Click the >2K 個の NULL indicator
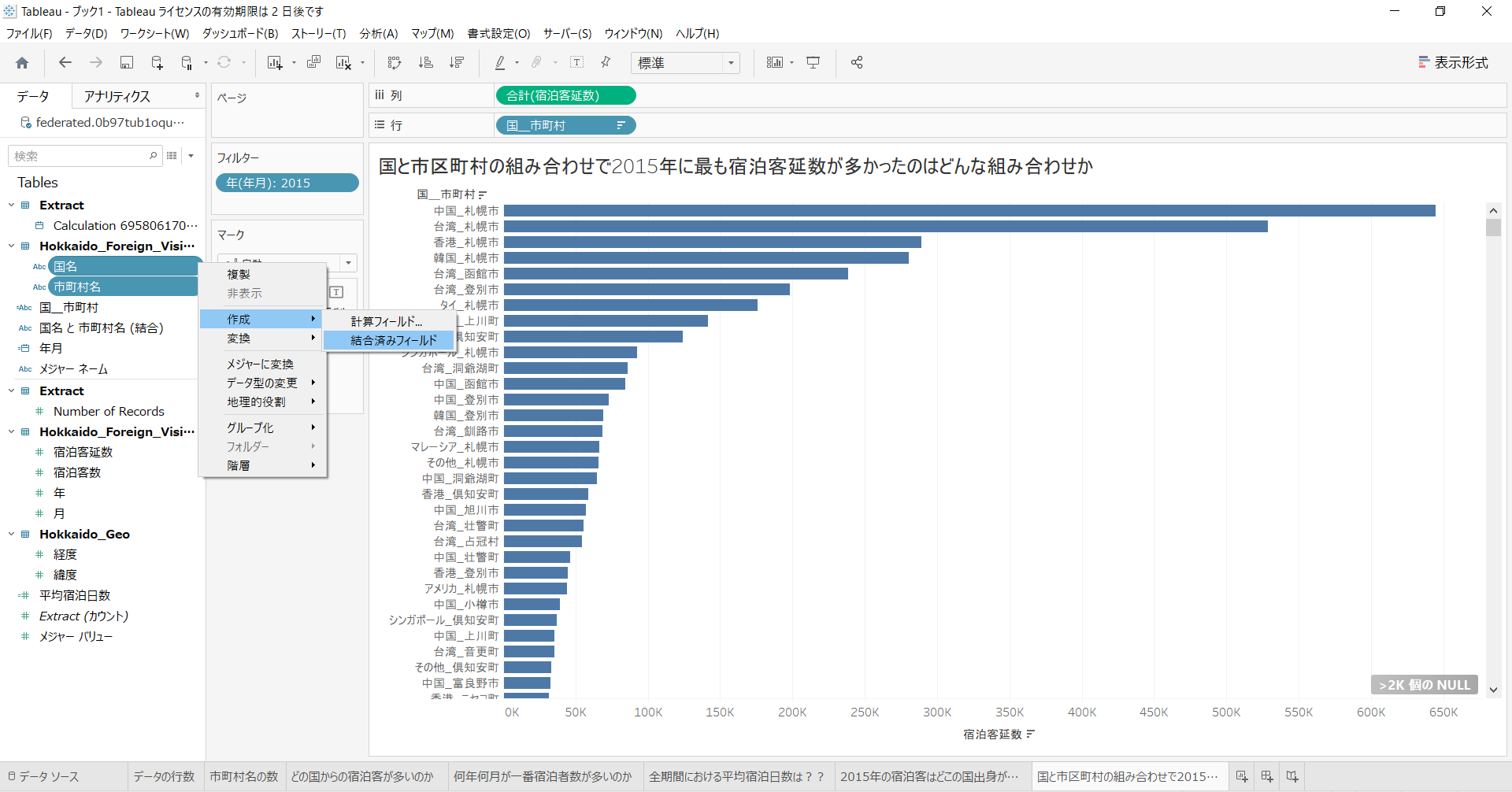 click(1425, 686)
